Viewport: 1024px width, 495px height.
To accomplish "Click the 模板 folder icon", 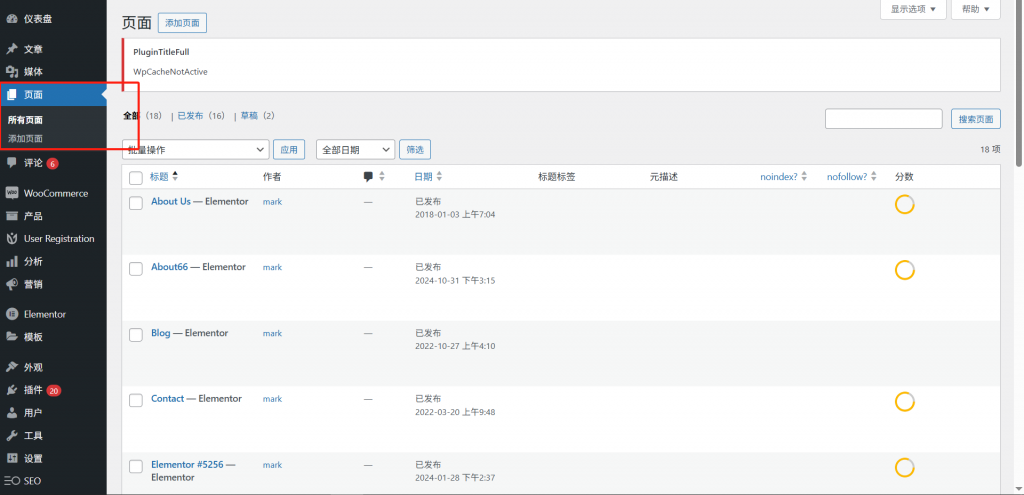I will click(x=12, y=337).
